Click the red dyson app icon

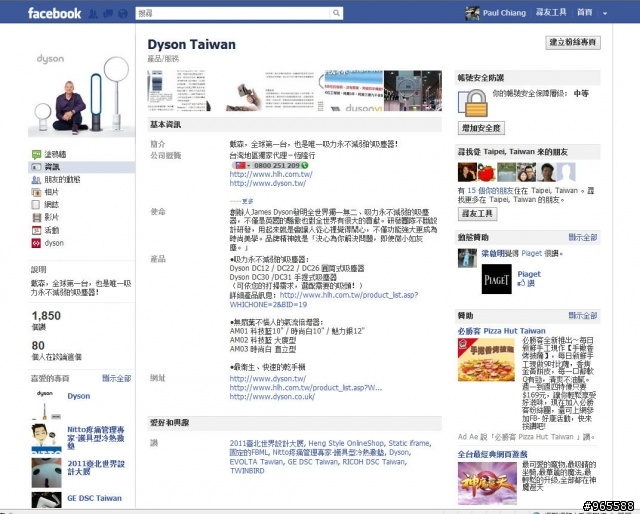point(36,243)
